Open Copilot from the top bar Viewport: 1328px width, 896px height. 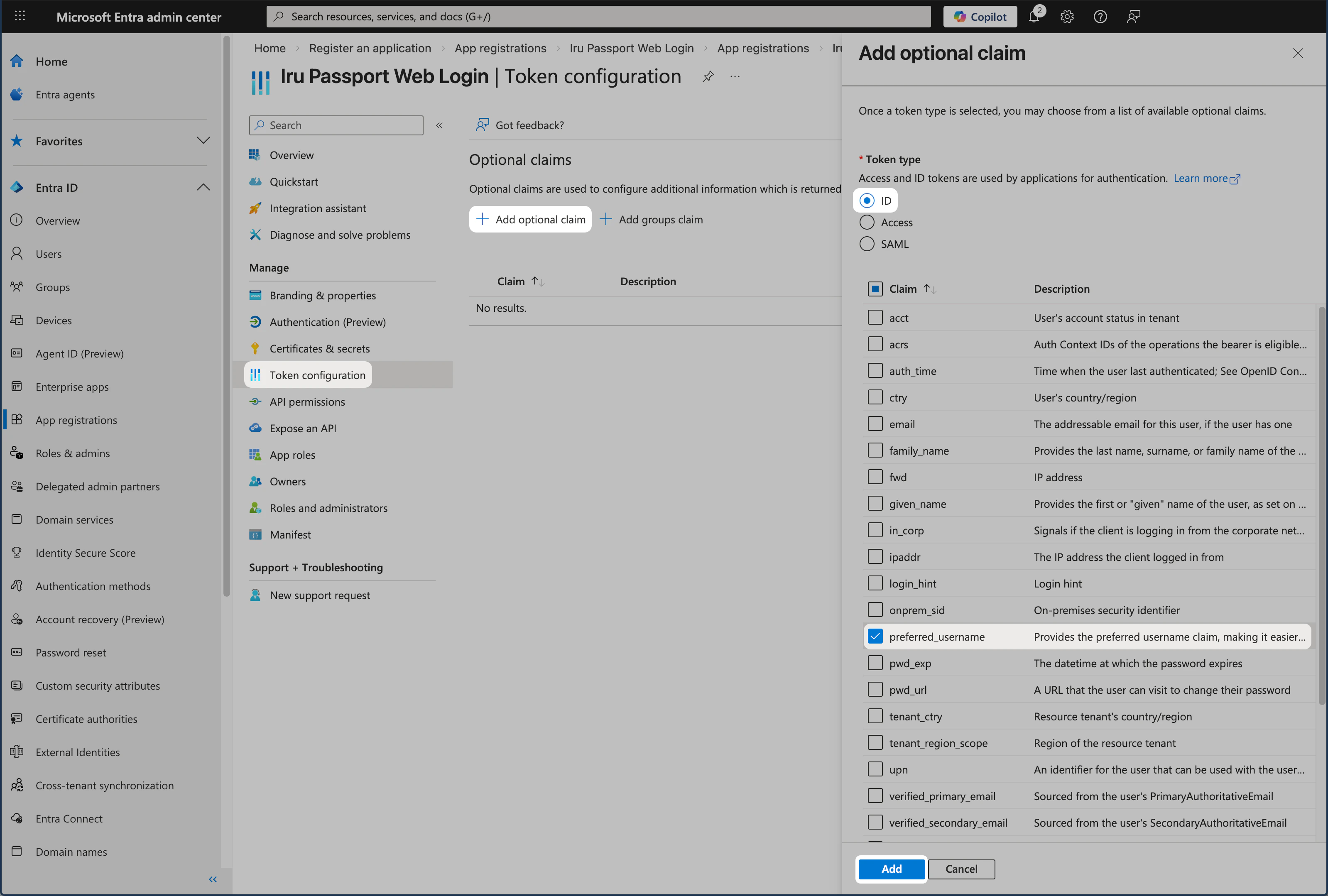(980, 16)
